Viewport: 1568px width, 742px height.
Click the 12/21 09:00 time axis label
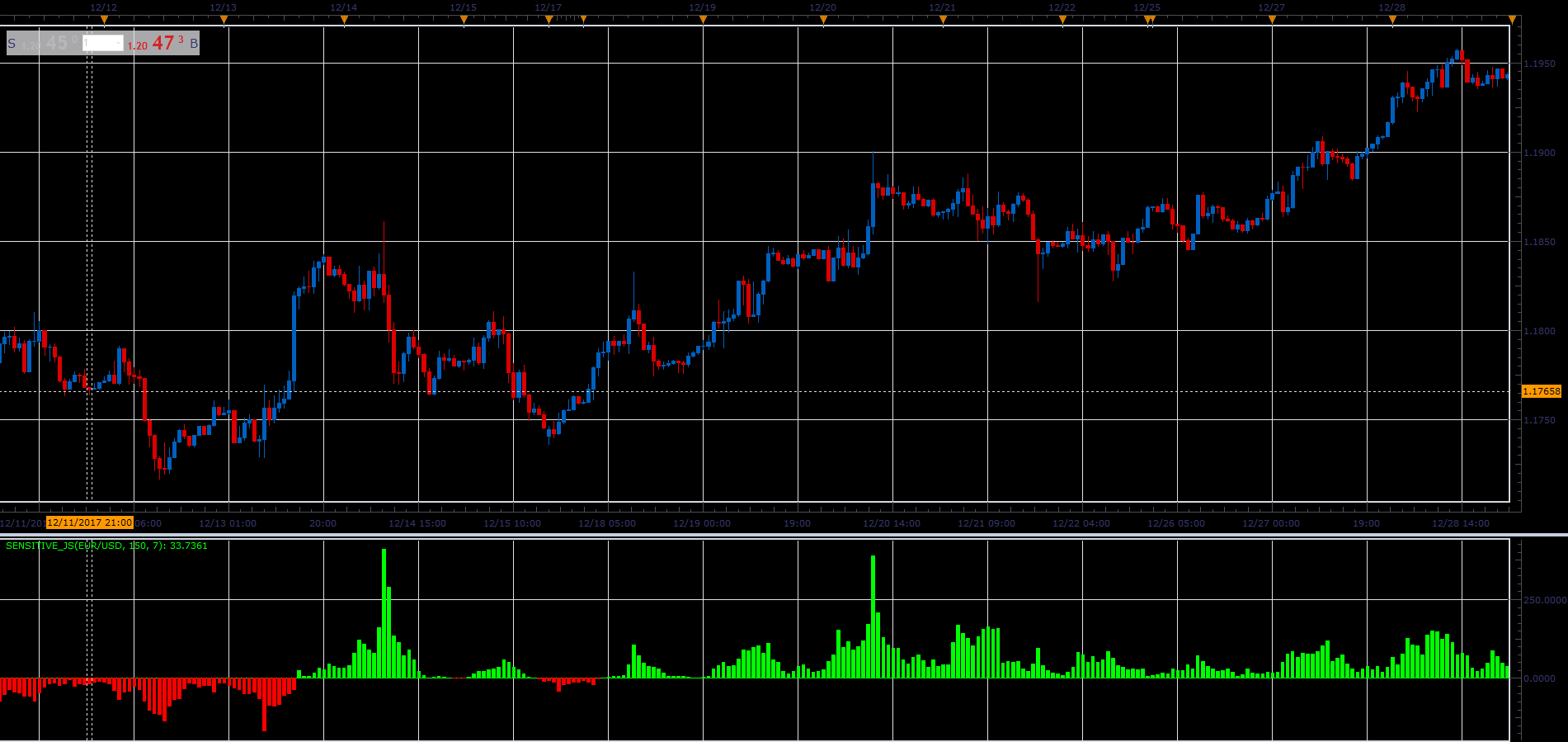(x=986, y=523)
